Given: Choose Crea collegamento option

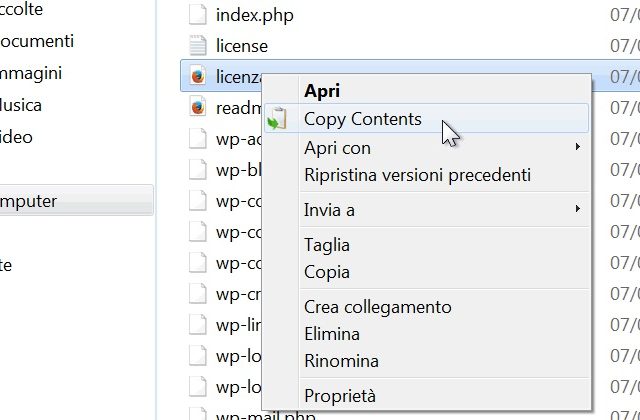Looking at the screenshot, I should tap(377, 307).
